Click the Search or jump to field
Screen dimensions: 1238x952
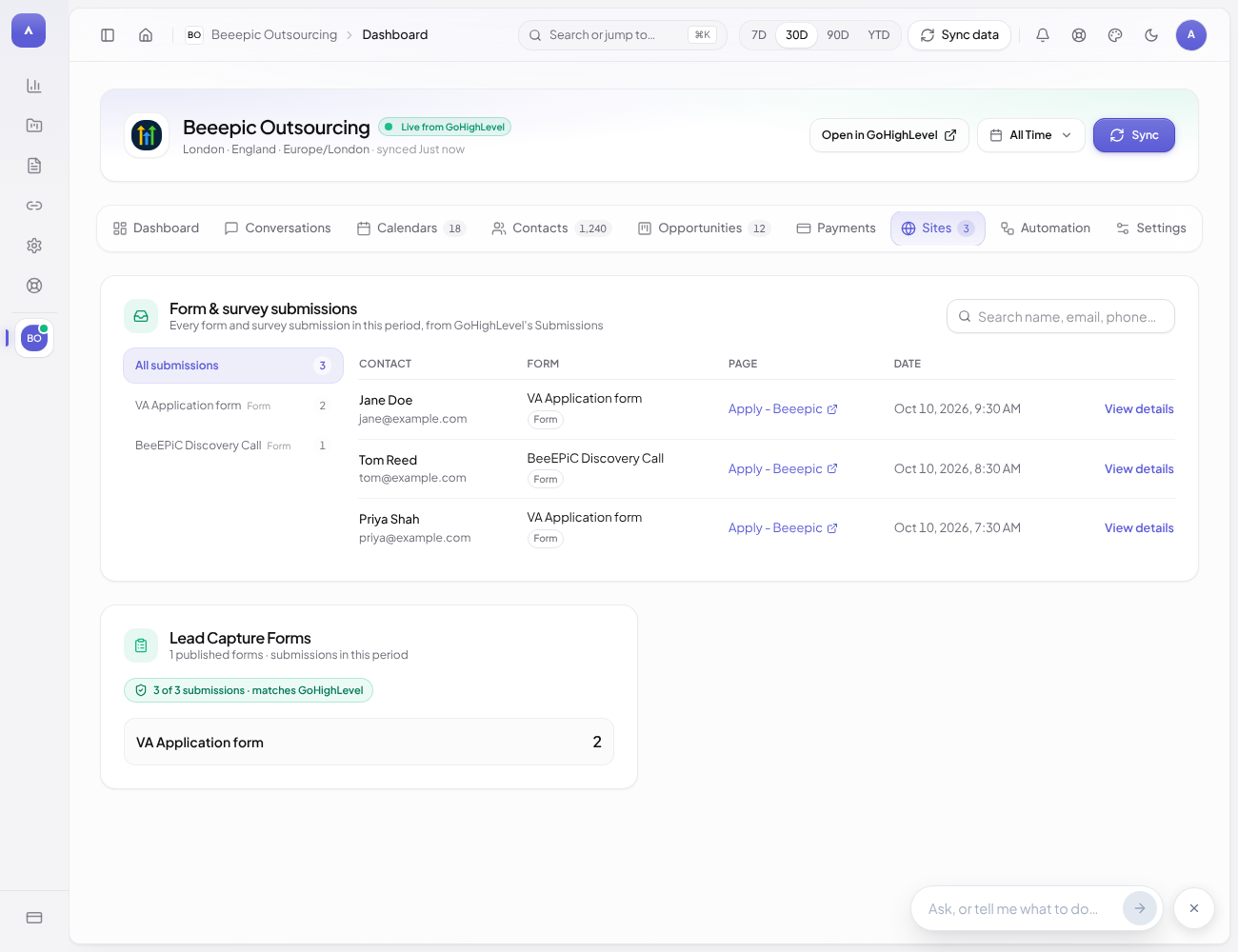coord(623,35)
